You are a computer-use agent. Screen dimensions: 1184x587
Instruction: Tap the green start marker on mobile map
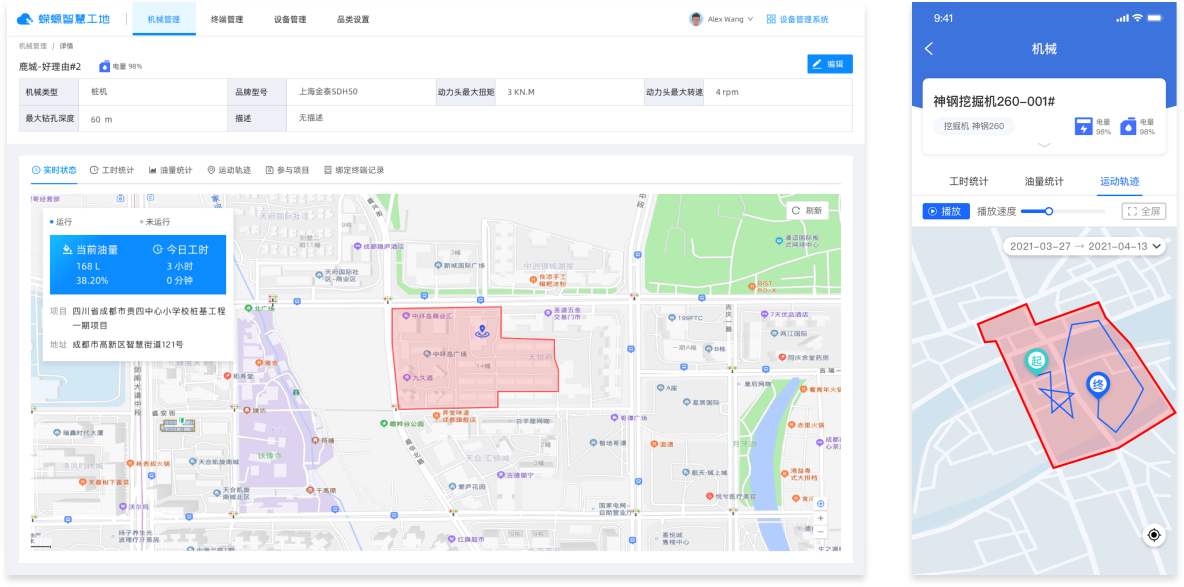click(x=1036, y=361)
